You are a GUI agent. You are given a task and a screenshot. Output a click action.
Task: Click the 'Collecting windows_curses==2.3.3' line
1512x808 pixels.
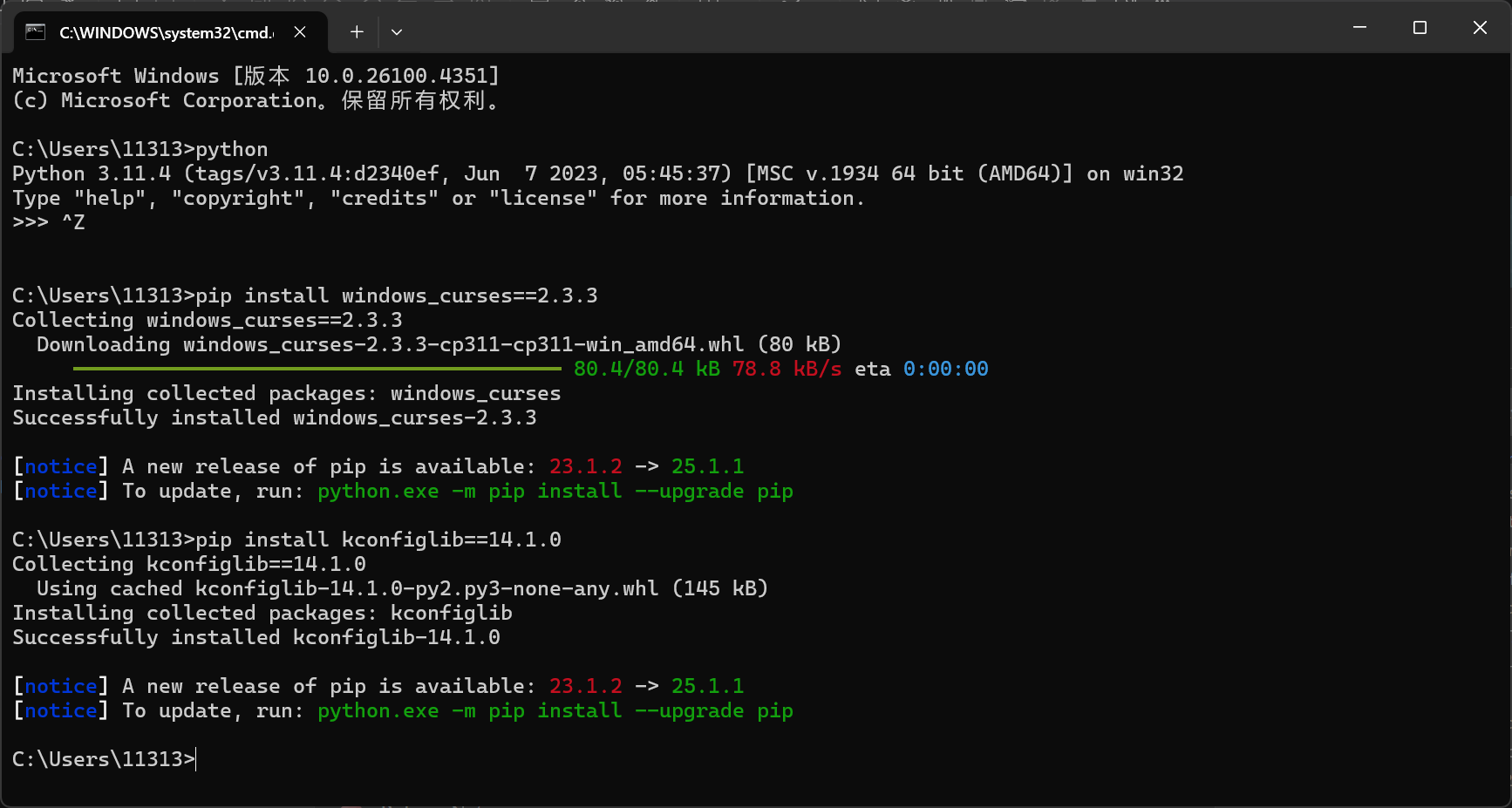[208, 320]
